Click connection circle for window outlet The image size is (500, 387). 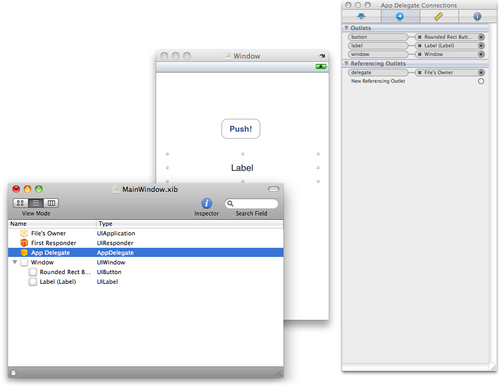click(x=481, y=54)
